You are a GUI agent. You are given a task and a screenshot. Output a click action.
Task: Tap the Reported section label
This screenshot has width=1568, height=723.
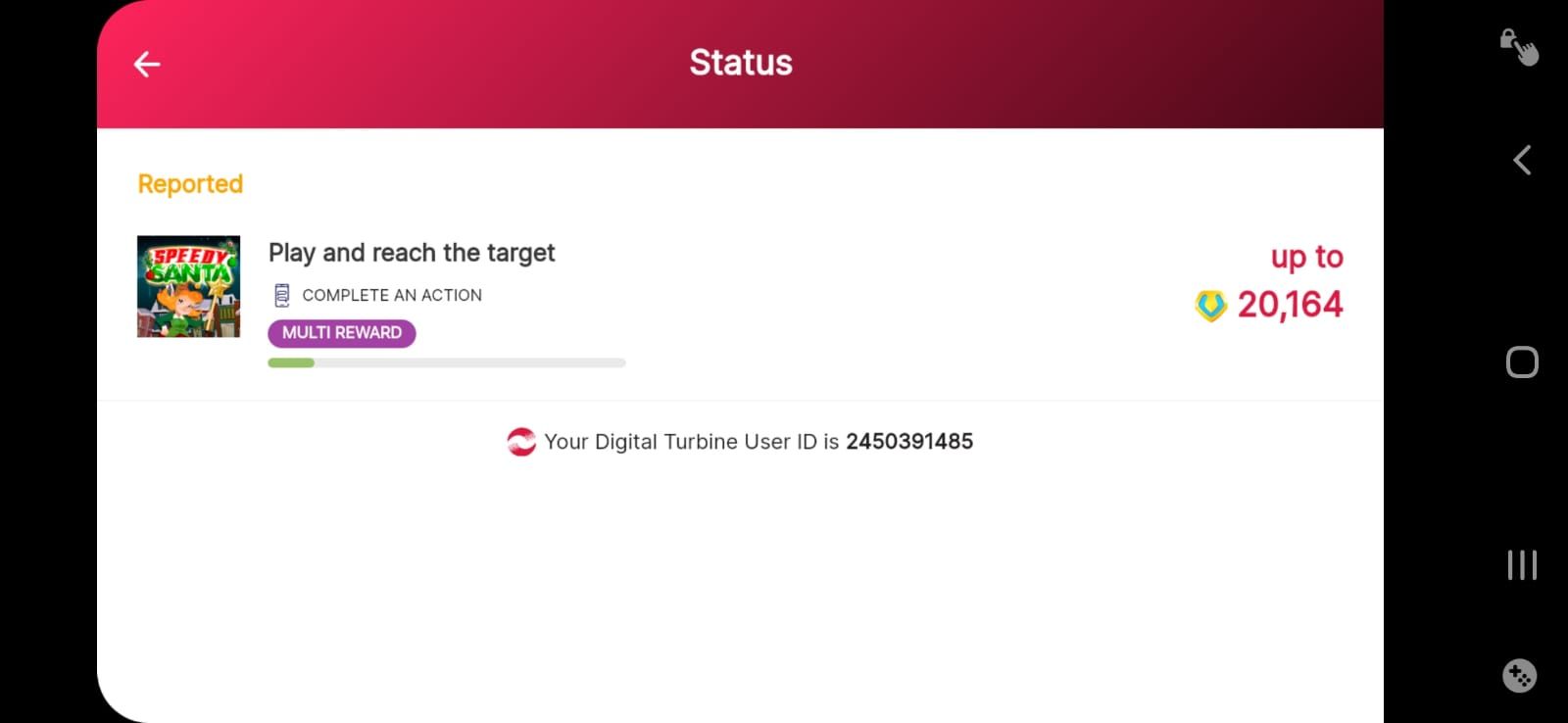(190, 184)
